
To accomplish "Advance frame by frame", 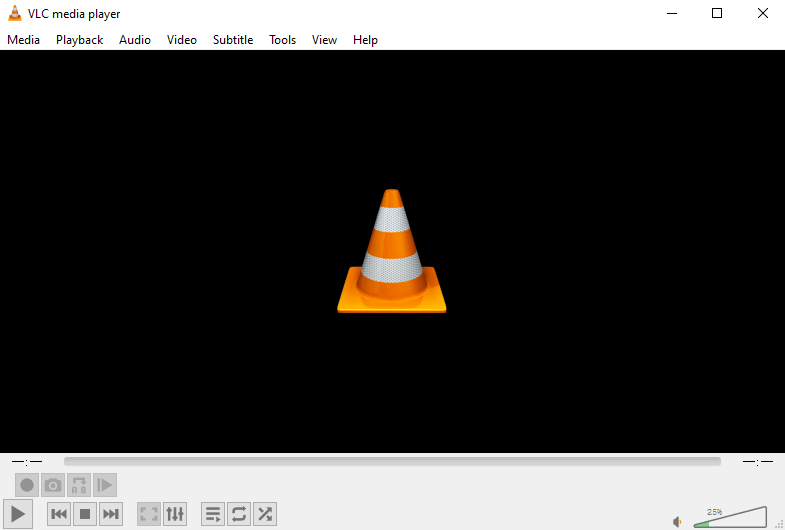I will point(105,485).
